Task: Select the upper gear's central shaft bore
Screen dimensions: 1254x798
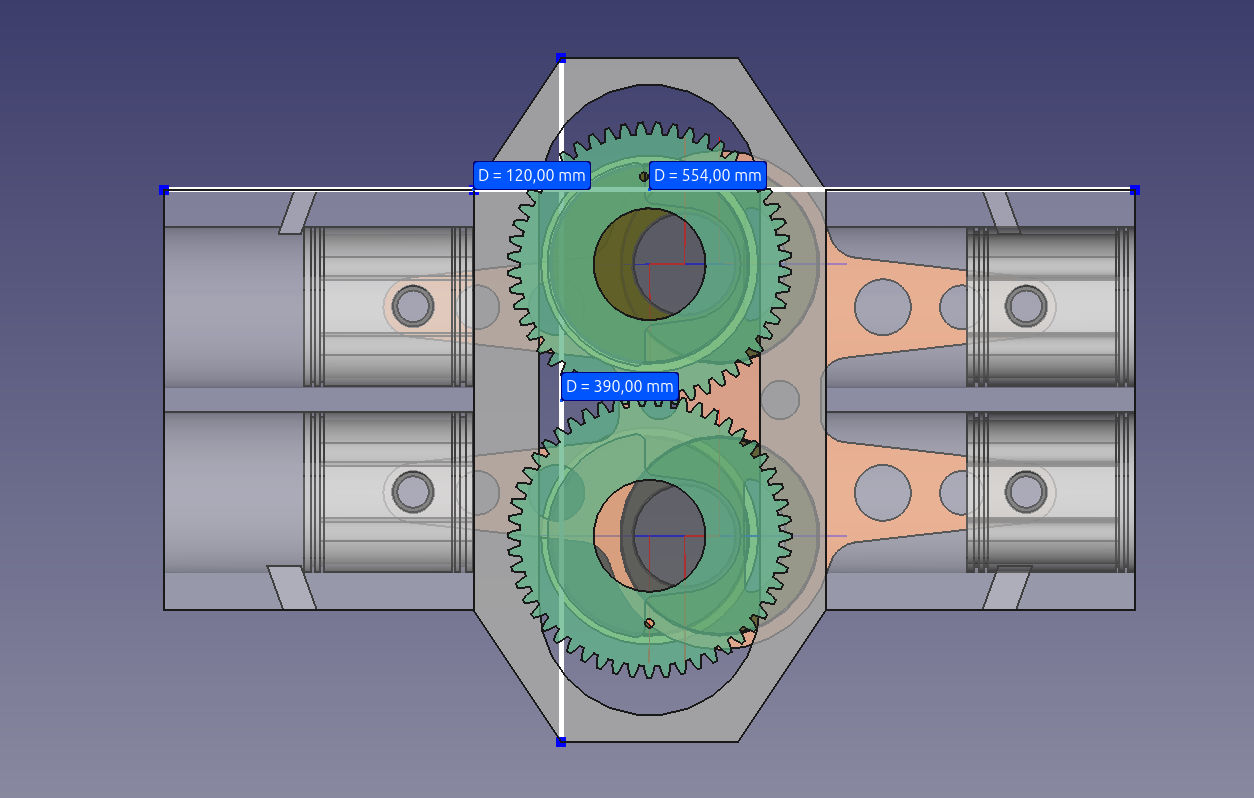Action: pos(650,264)
